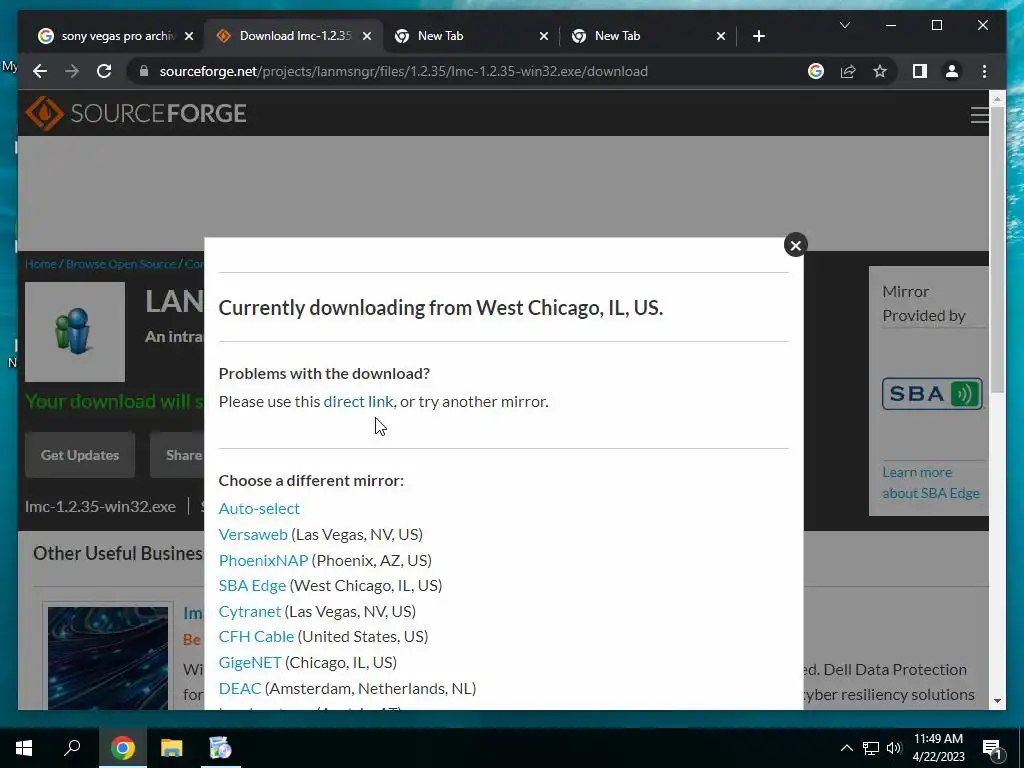Click the direct link for download
This screenshot has width=1024, height=768.
pyautogui.click(x=358, y=402)
